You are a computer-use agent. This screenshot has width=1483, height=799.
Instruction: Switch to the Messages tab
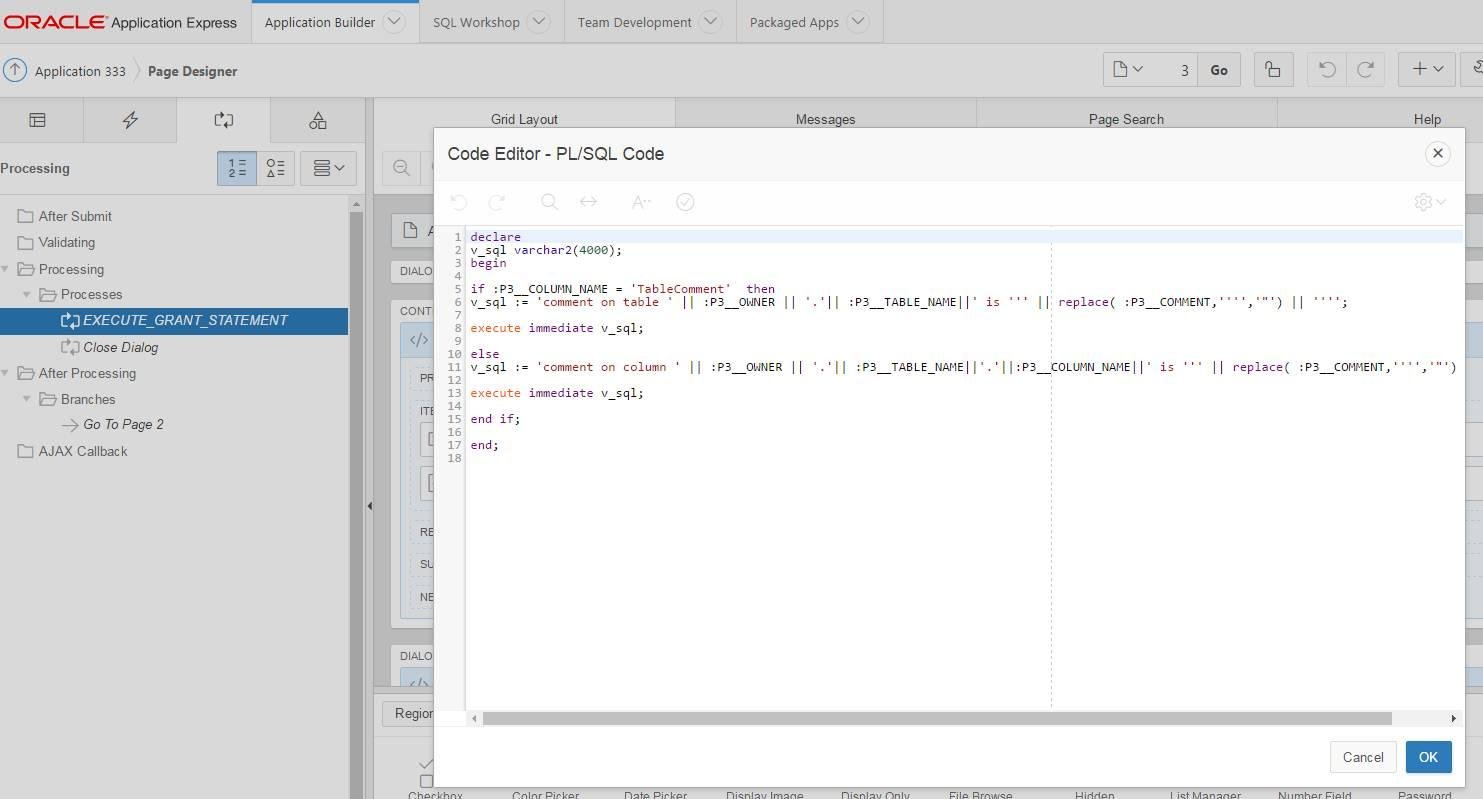825,119
